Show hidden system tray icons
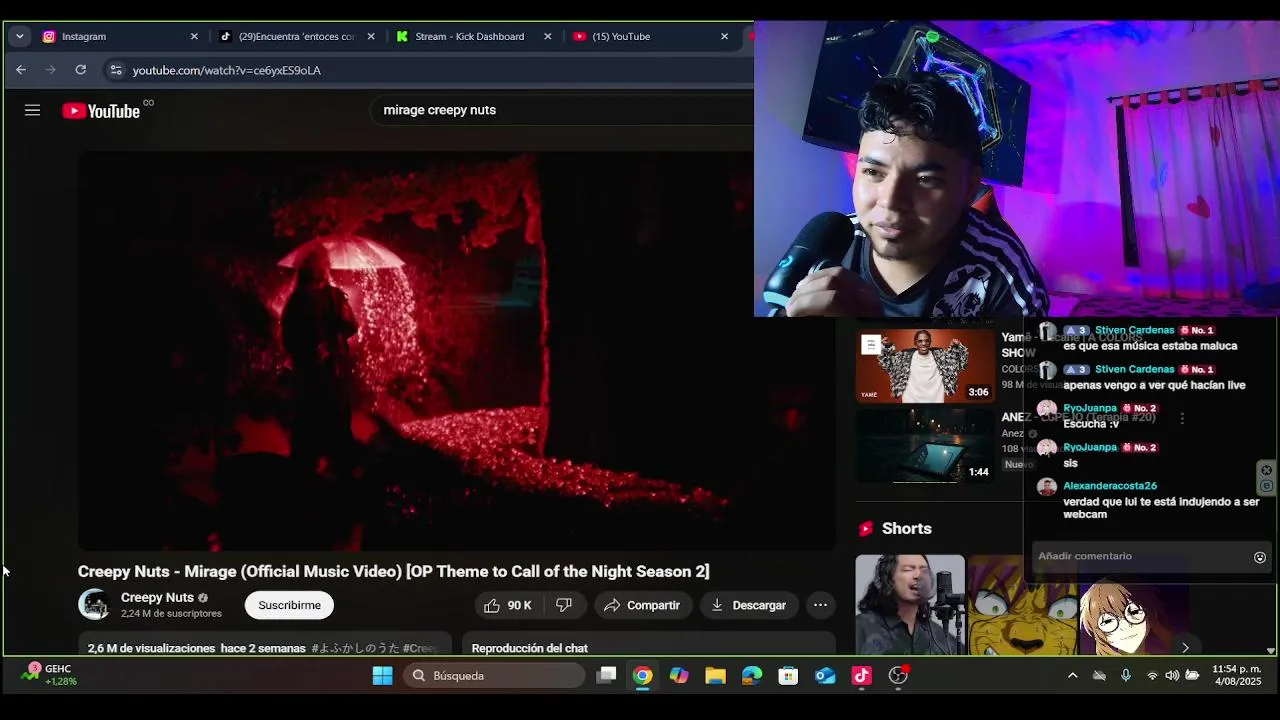Viewport: 1280px width, 720px height. click(1073, 676)
